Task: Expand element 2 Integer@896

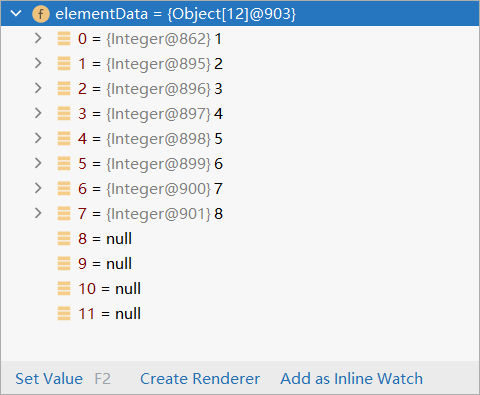Action: click(38, 88)
